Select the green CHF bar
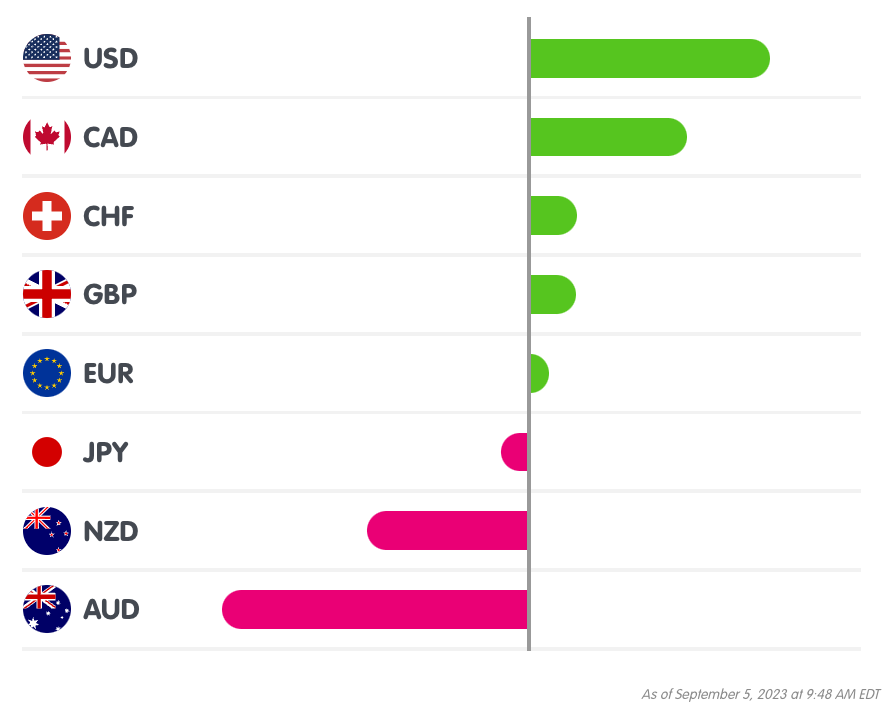 [x=553, y=216]
